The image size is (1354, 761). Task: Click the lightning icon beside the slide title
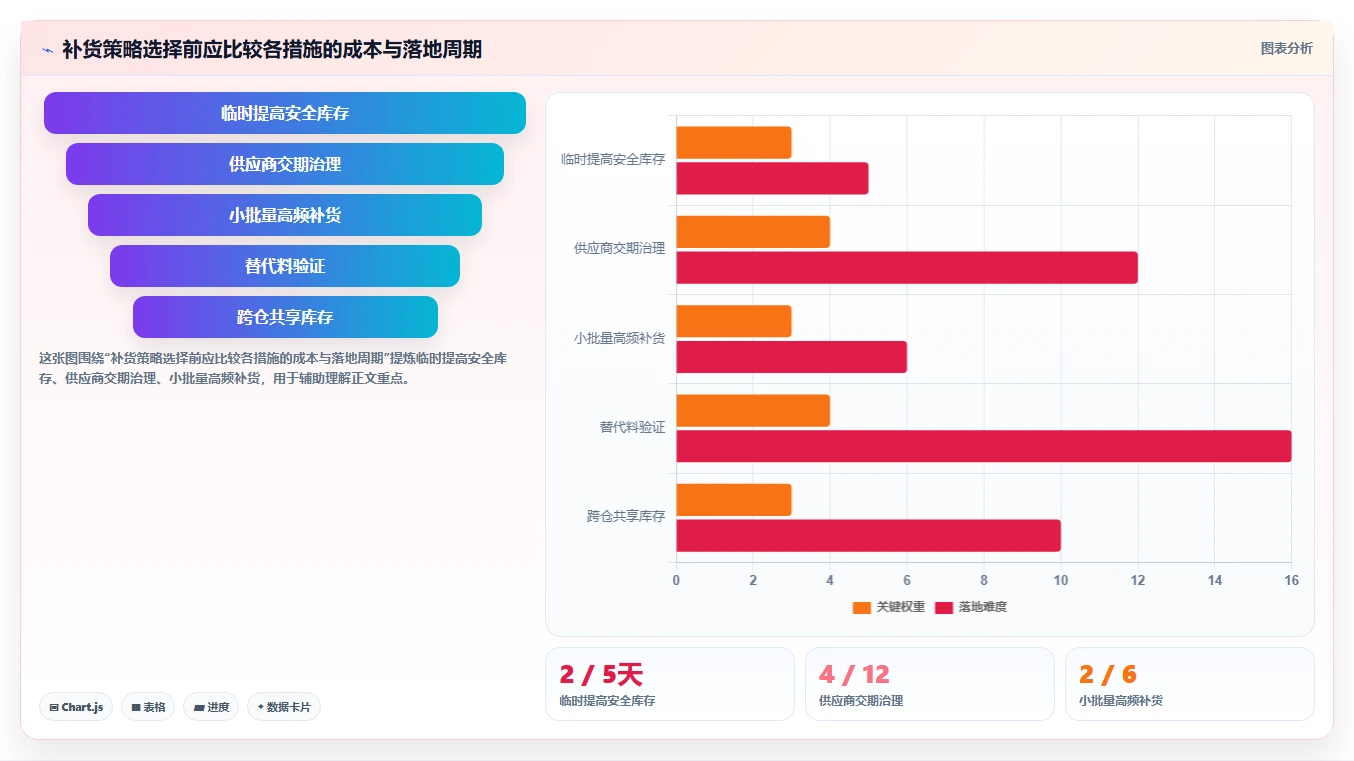[47, 50]
